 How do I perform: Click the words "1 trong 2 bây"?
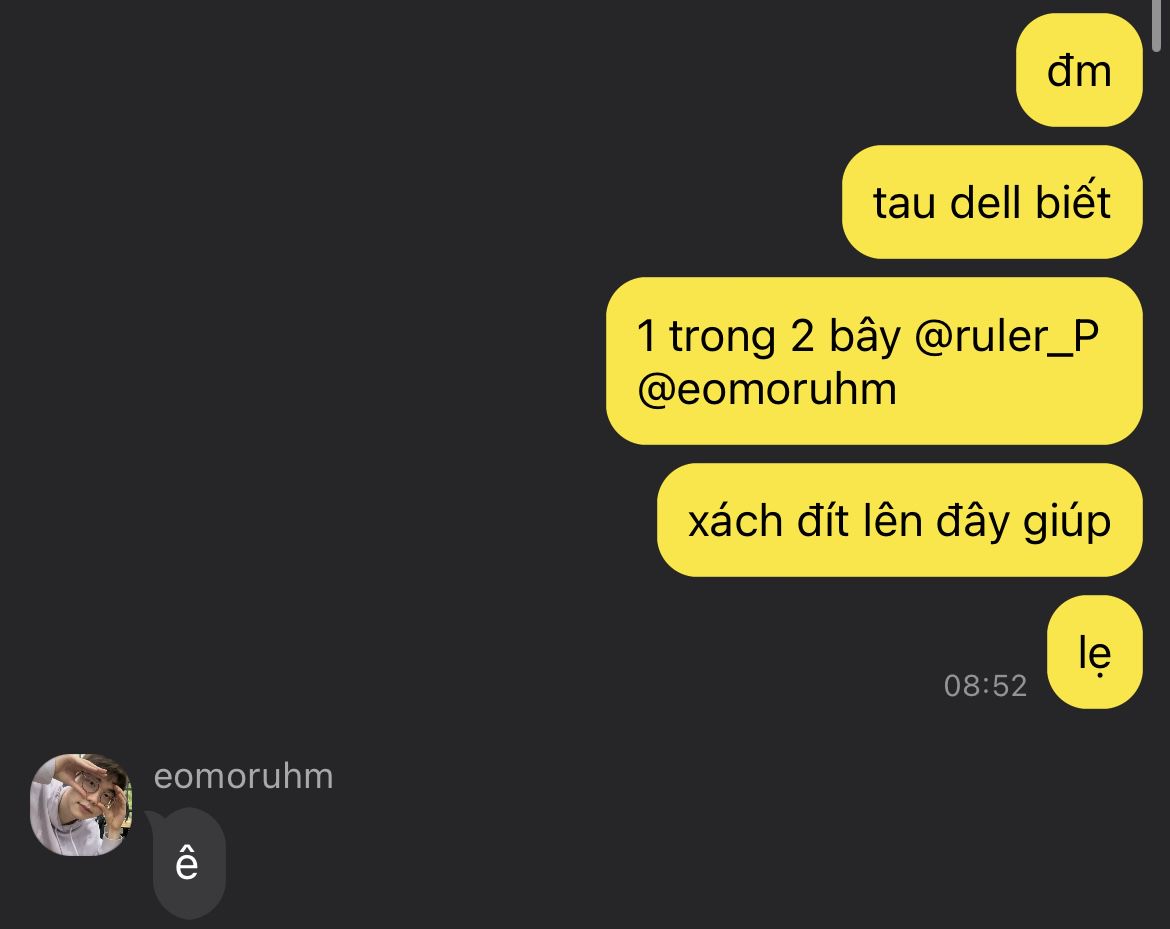click(769, 337)
